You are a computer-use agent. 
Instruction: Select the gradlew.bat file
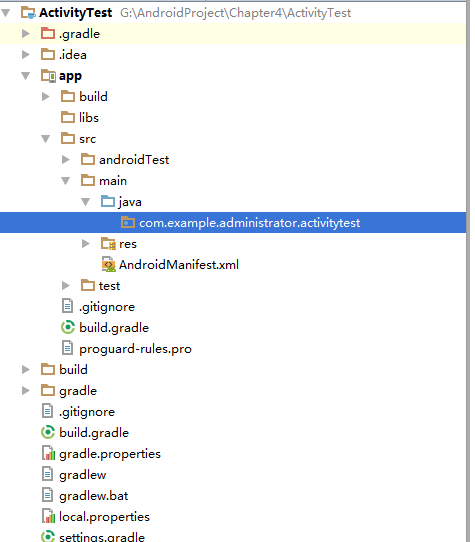point(93,496)
